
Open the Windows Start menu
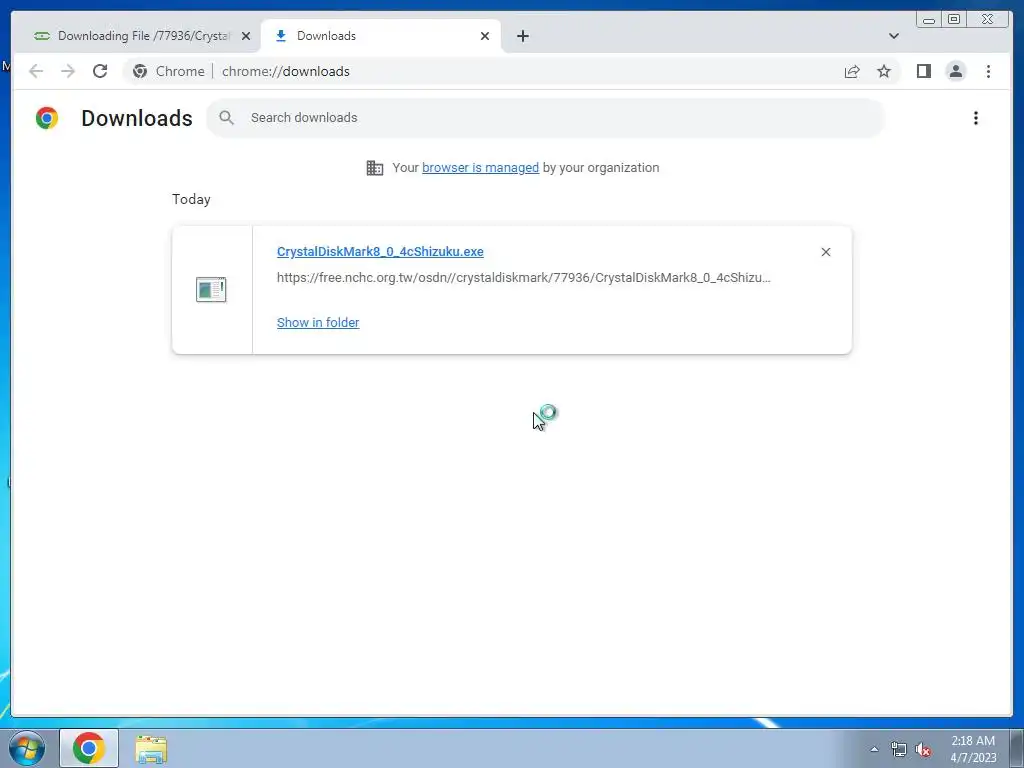(27, 748)
